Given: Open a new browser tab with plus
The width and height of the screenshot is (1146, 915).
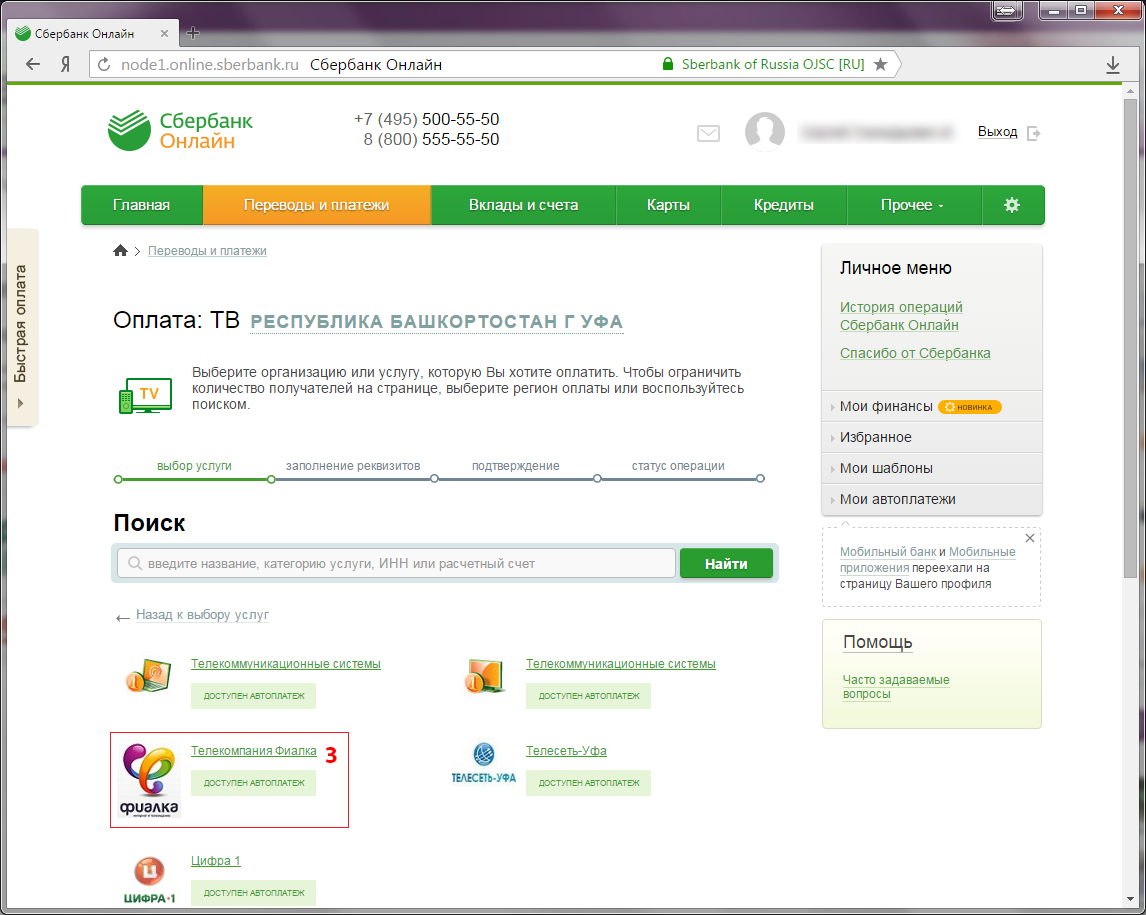Looking at the screenshot, I should pos(193,33).
